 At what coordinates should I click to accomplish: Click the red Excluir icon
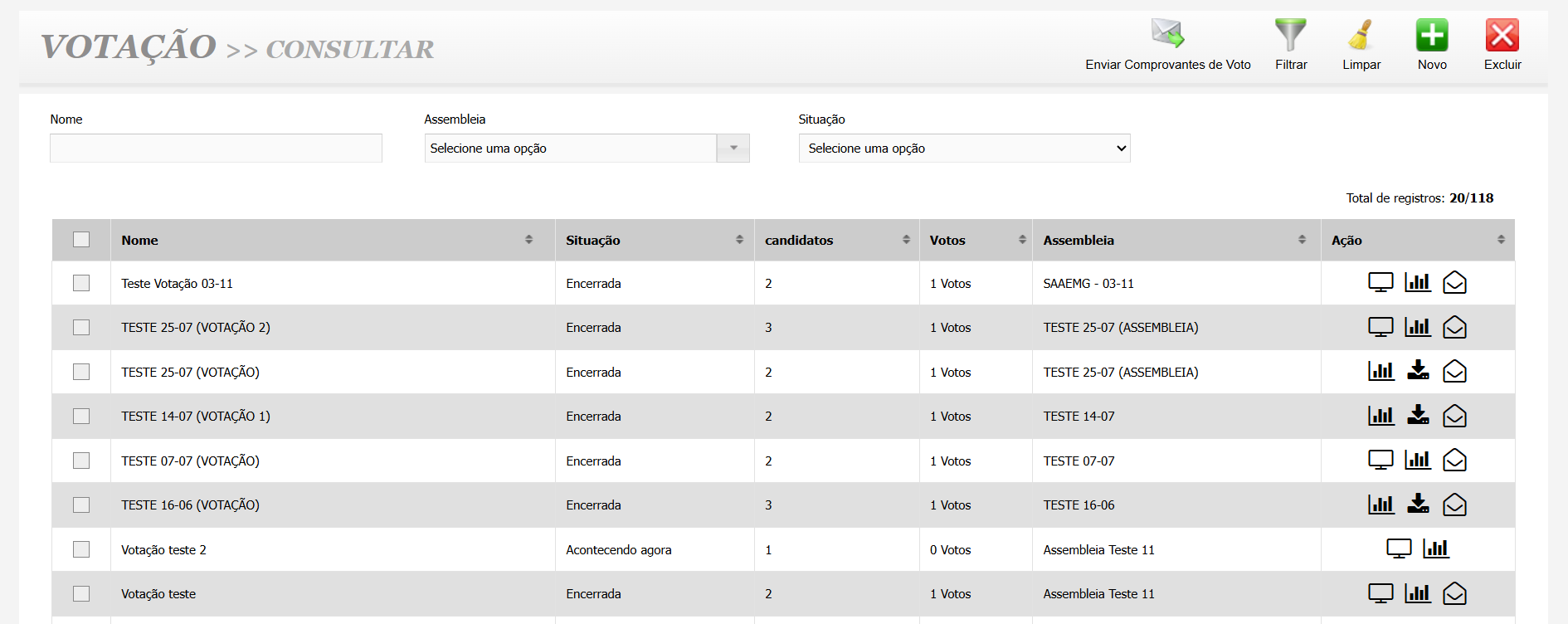click(x=1502, y=35)
